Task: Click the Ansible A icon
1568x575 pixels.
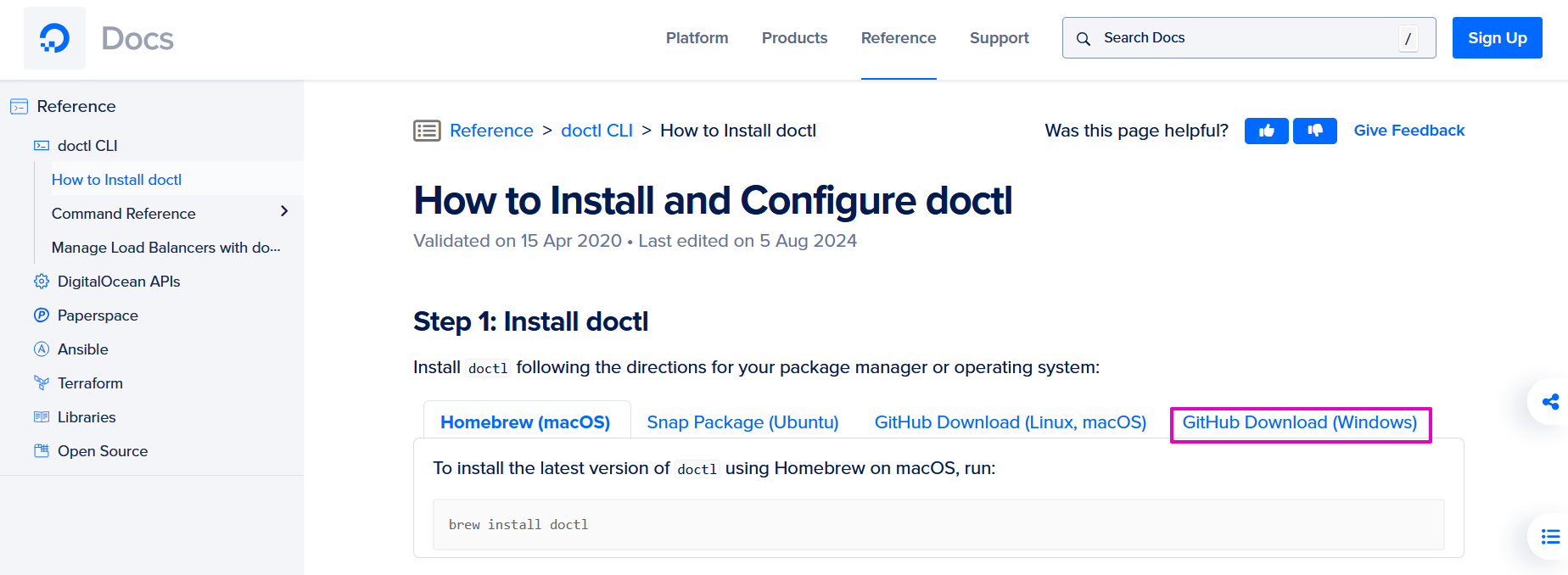Action: click(42, 349)
